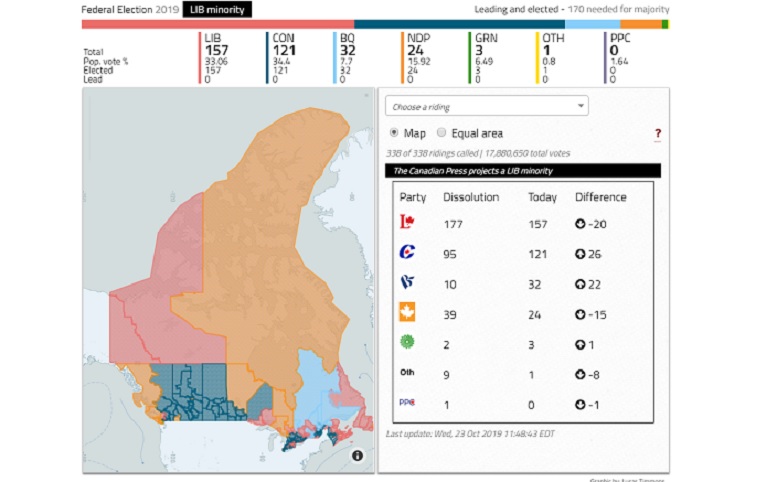Click the NDP orange maple leaf logo

coord(407,312)
